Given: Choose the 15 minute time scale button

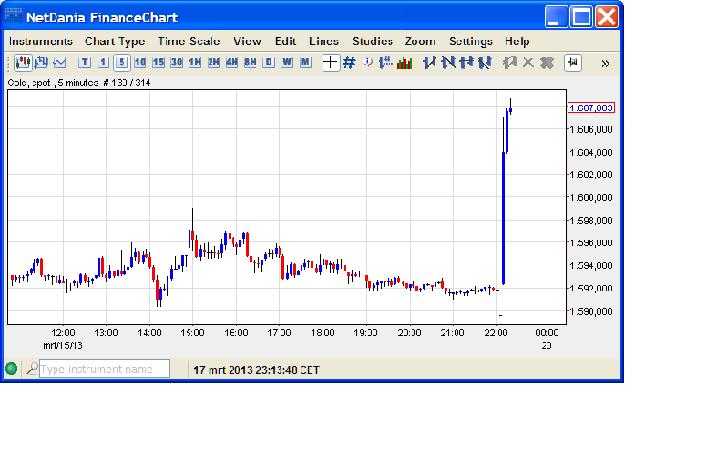Looking at the screenshot, I should click(x=158, y=63).
